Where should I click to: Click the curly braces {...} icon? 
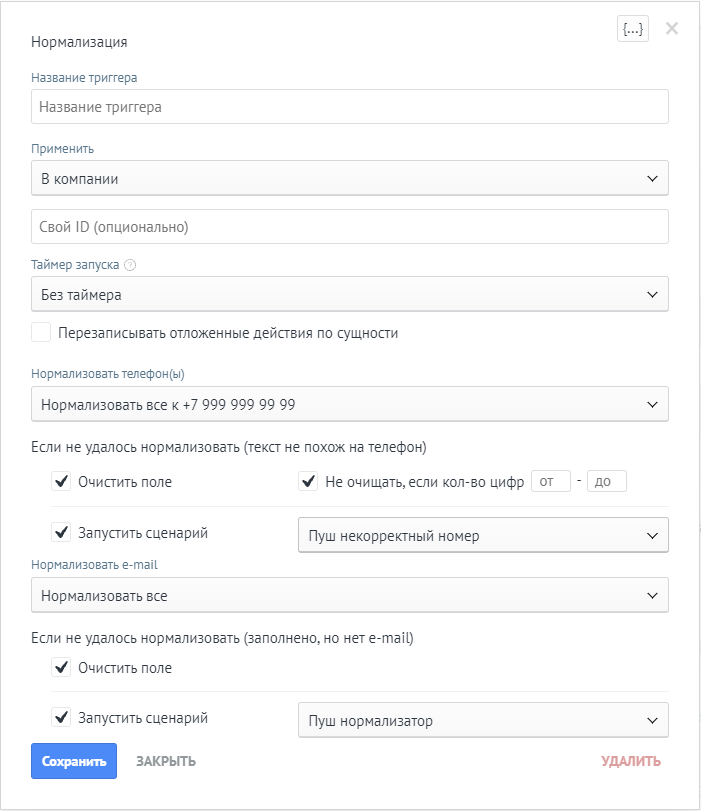633,29
